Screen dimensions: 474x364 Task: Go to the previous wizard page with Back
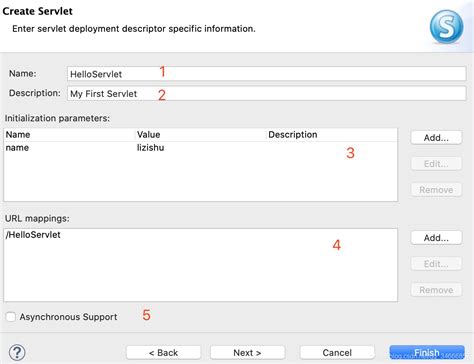tap(163, 352)
